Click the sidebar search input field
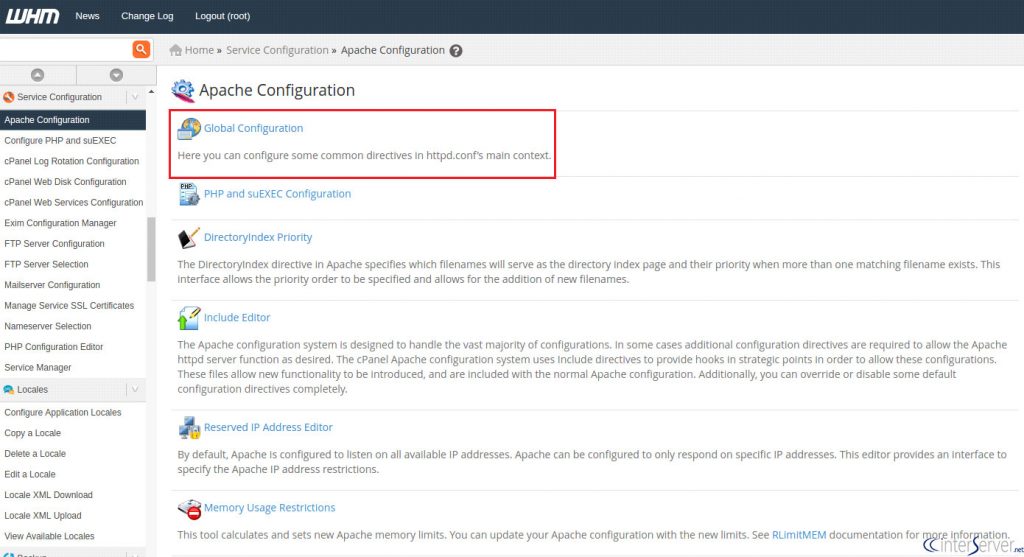Image resolution: width=1024 pixels, height=557 pixels. pyautogui.click(x=66, y=50)
